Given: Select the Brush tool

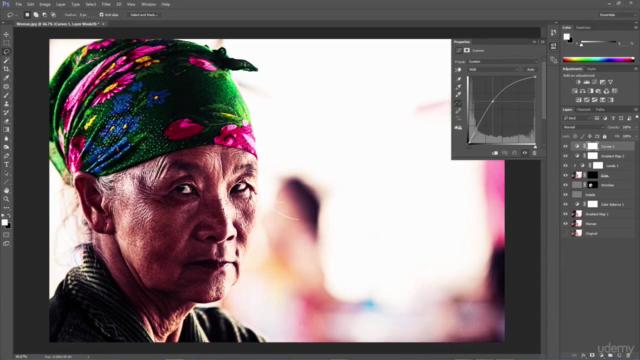Looking at the screenshot, I should pyautogui.click(x=6, y=95).
